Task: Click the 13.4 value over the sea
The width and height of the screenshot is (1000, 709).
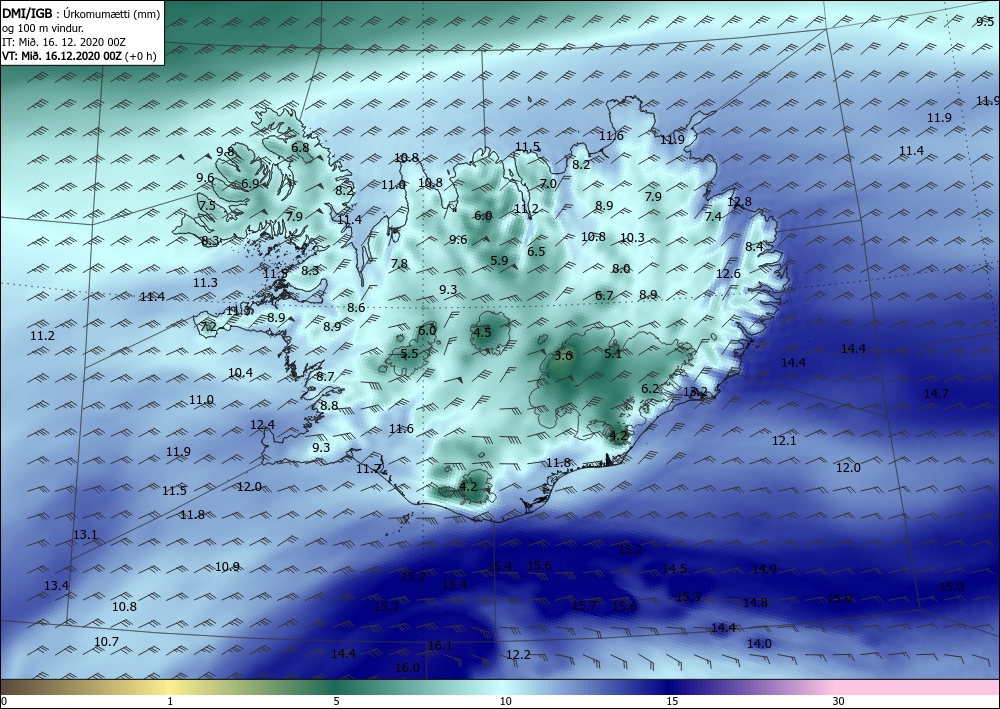Action: [57, 585]
